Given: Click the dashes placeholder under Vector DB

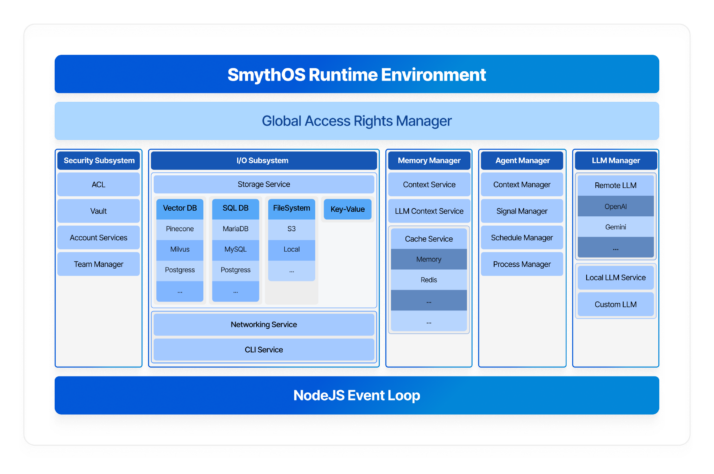Looking at the screenshot, I should pyautogui.click(x=180, y=291).
